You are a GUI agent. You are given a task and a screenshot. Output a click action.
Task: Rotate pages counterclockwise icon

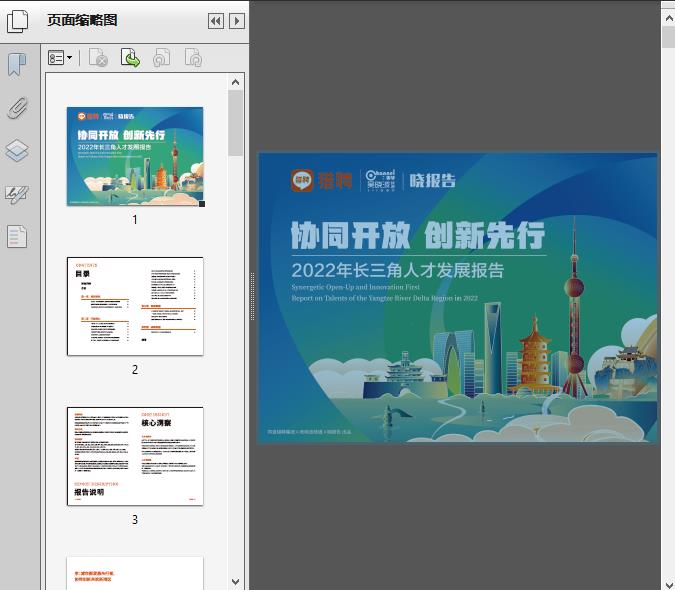(161, 58)
